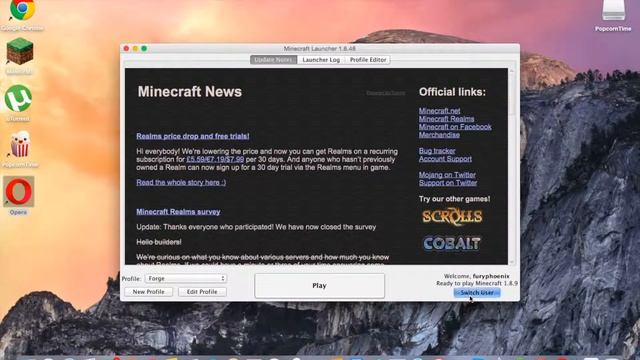The width and height of the screenshot is (640, 360).
Task: Close the Minecraft Launcher window
Action: pyautogui.click(x=126, y=49)
